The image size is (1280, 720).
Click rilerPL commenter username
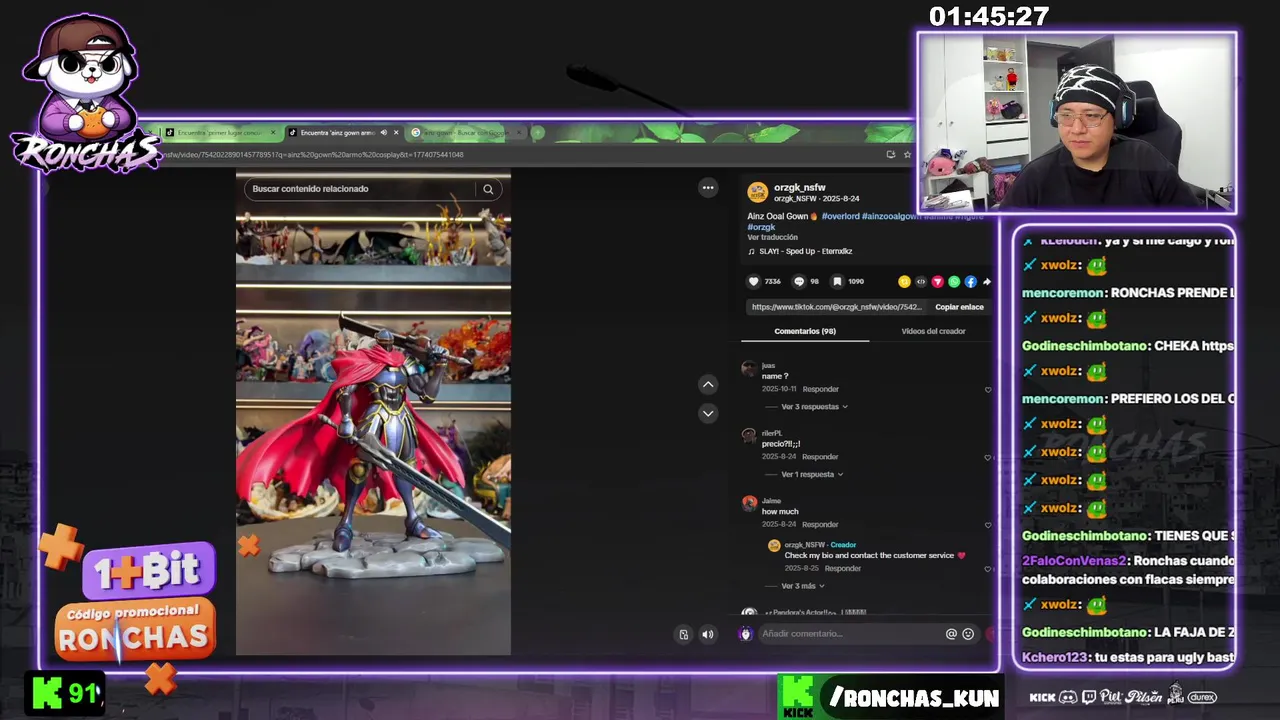coord(771,434)
